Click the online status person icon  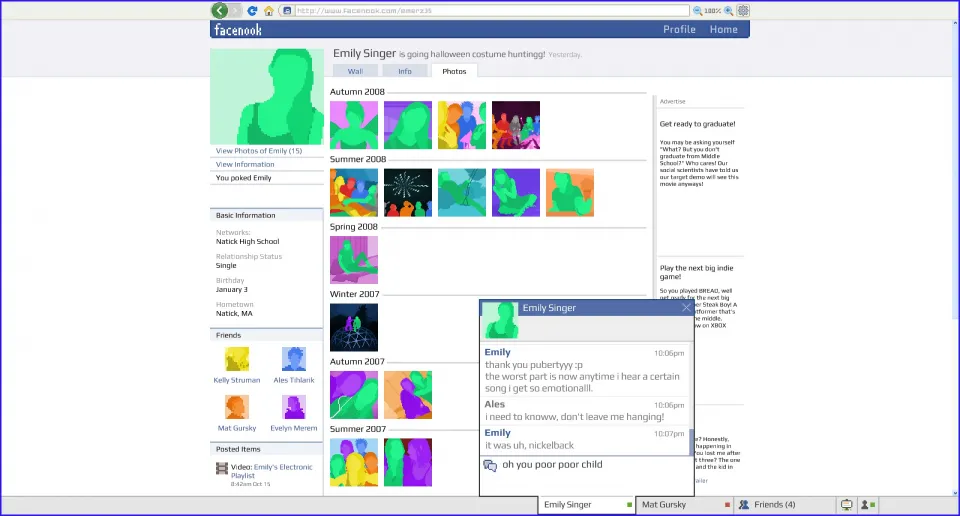[866, 505]
